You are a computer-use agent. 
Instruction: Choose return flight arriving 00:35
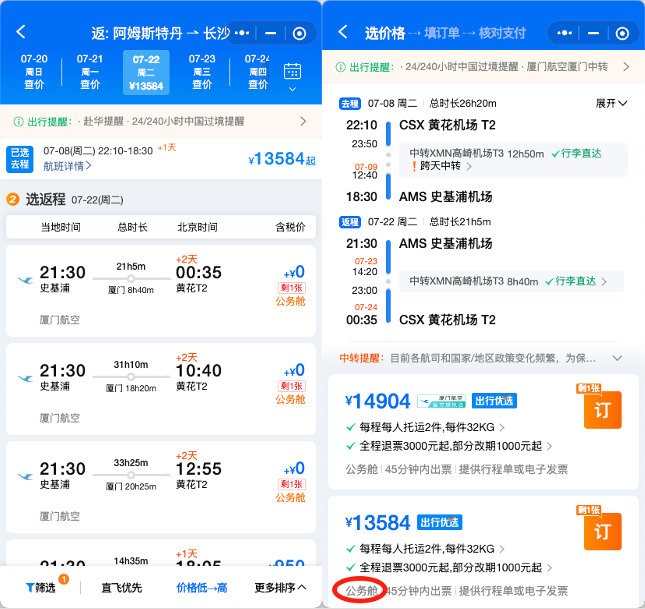pos(161,291)
